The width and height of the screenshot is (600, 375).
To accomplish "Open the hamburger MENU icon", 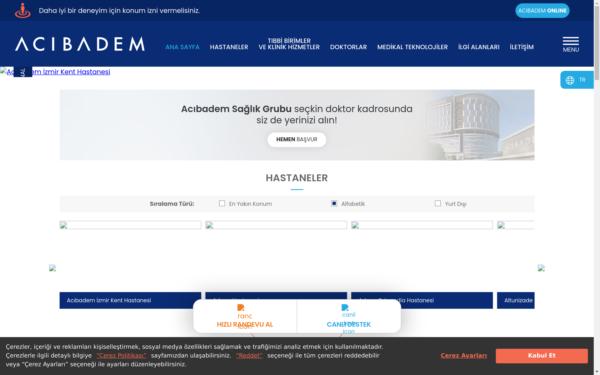I will pos(571,44).
